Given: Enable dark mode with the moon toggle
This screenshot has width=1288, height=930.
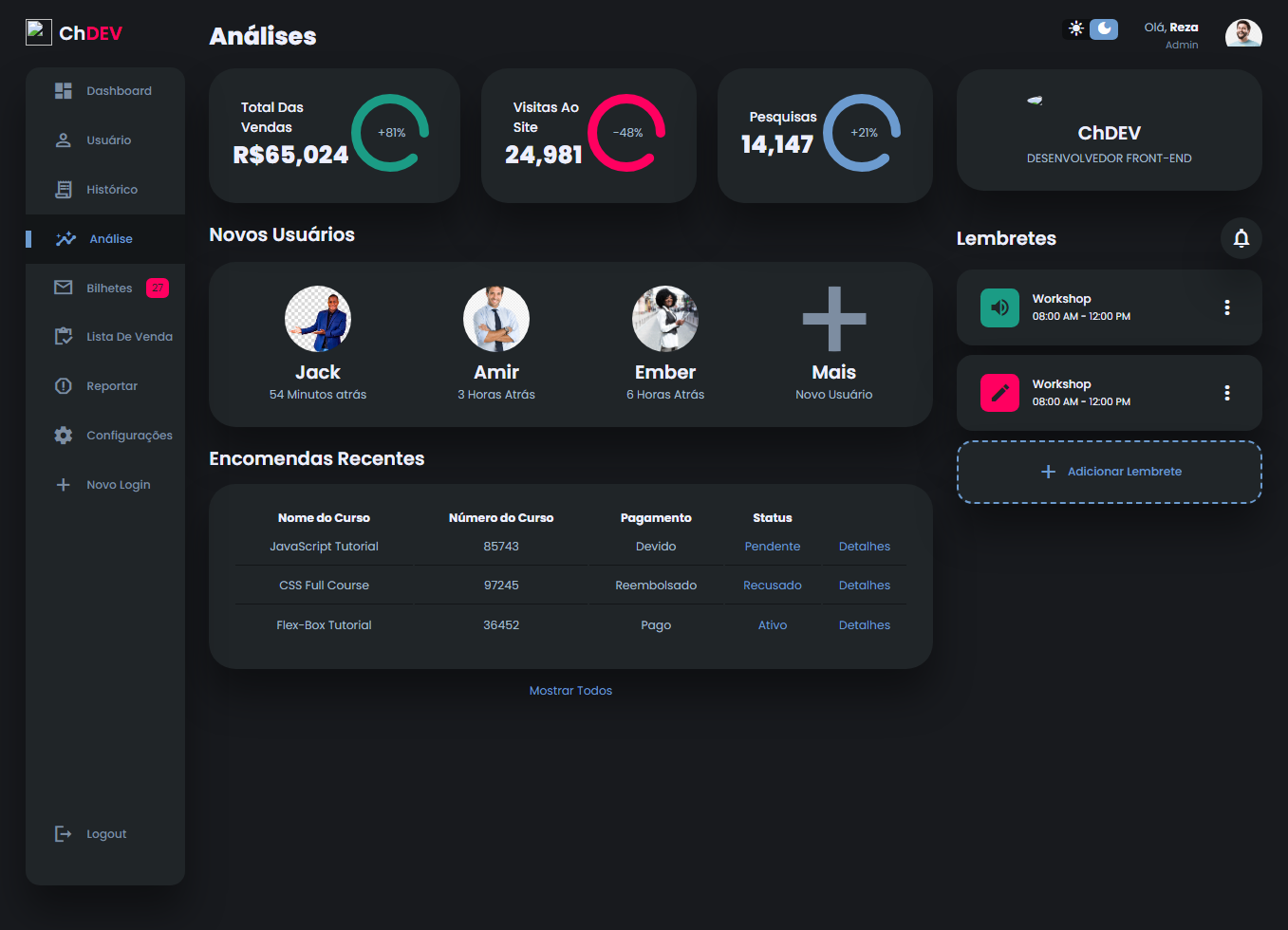Looking at the screenshot, I should (1104, 28).
